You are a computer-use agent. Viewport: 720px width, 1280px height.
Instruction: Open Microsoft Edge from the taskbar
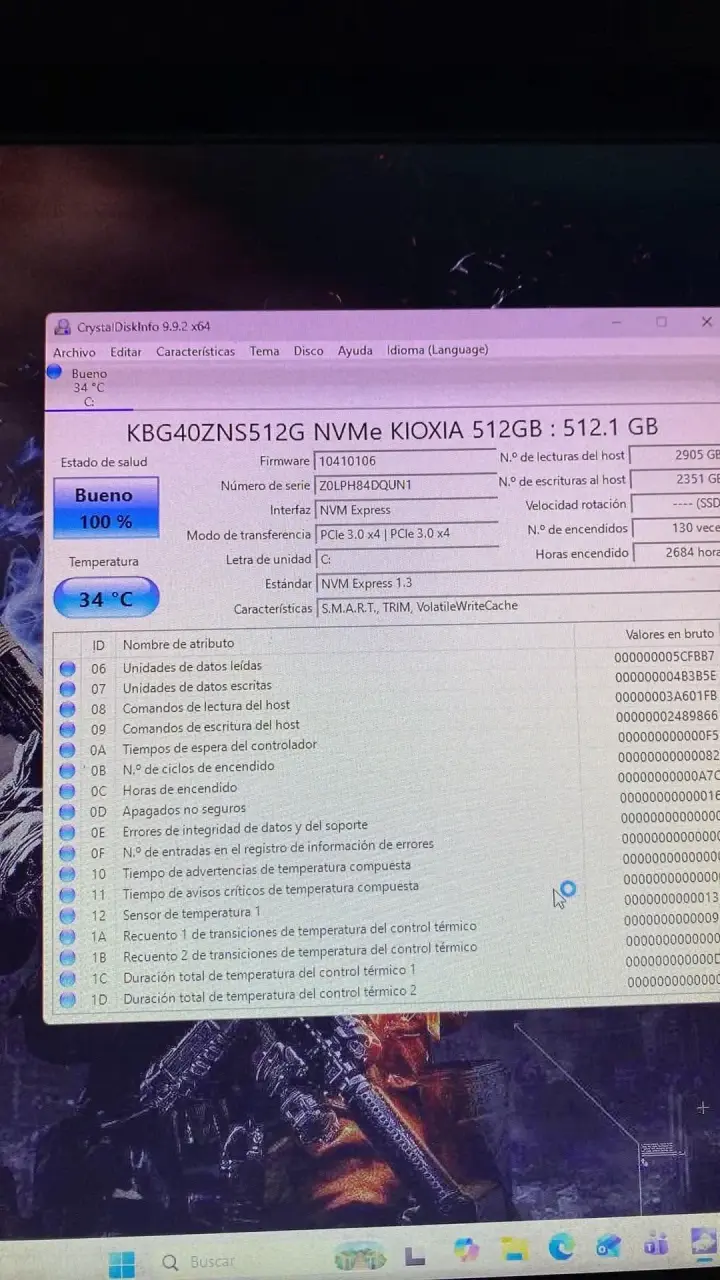[x=562, y=1246]
